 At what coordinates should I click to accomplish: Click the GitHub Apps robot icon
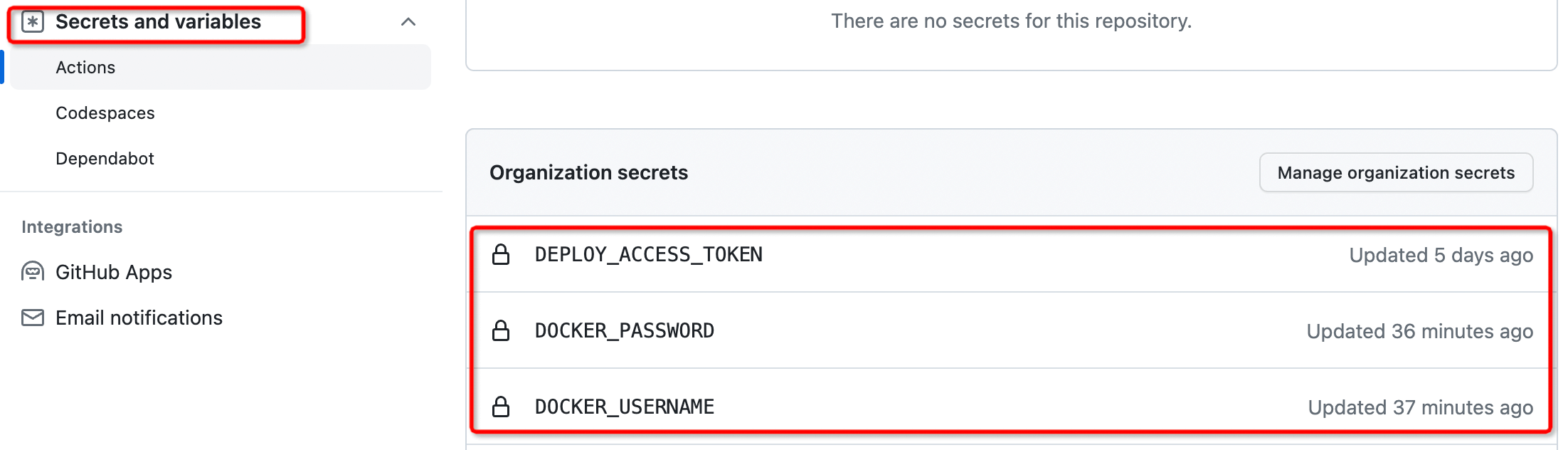tap(33, 272)
